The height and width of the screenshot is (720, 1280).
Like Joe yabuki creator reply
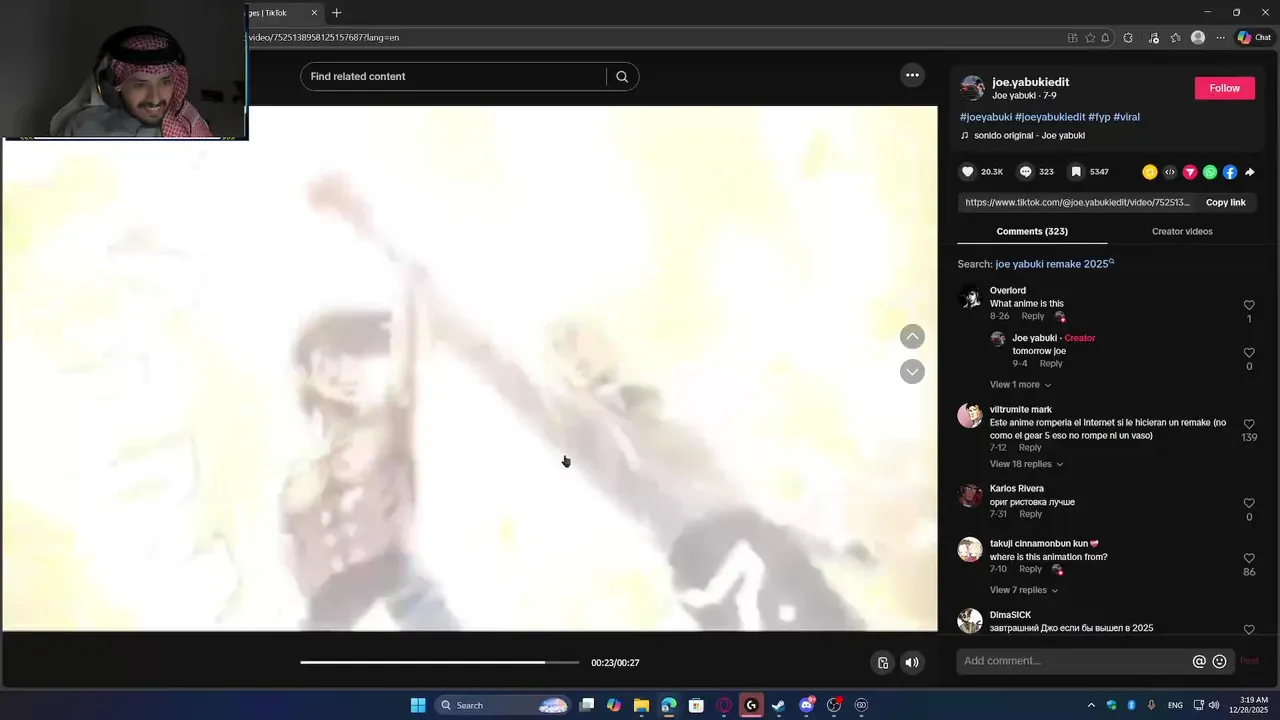(1249, 353)
